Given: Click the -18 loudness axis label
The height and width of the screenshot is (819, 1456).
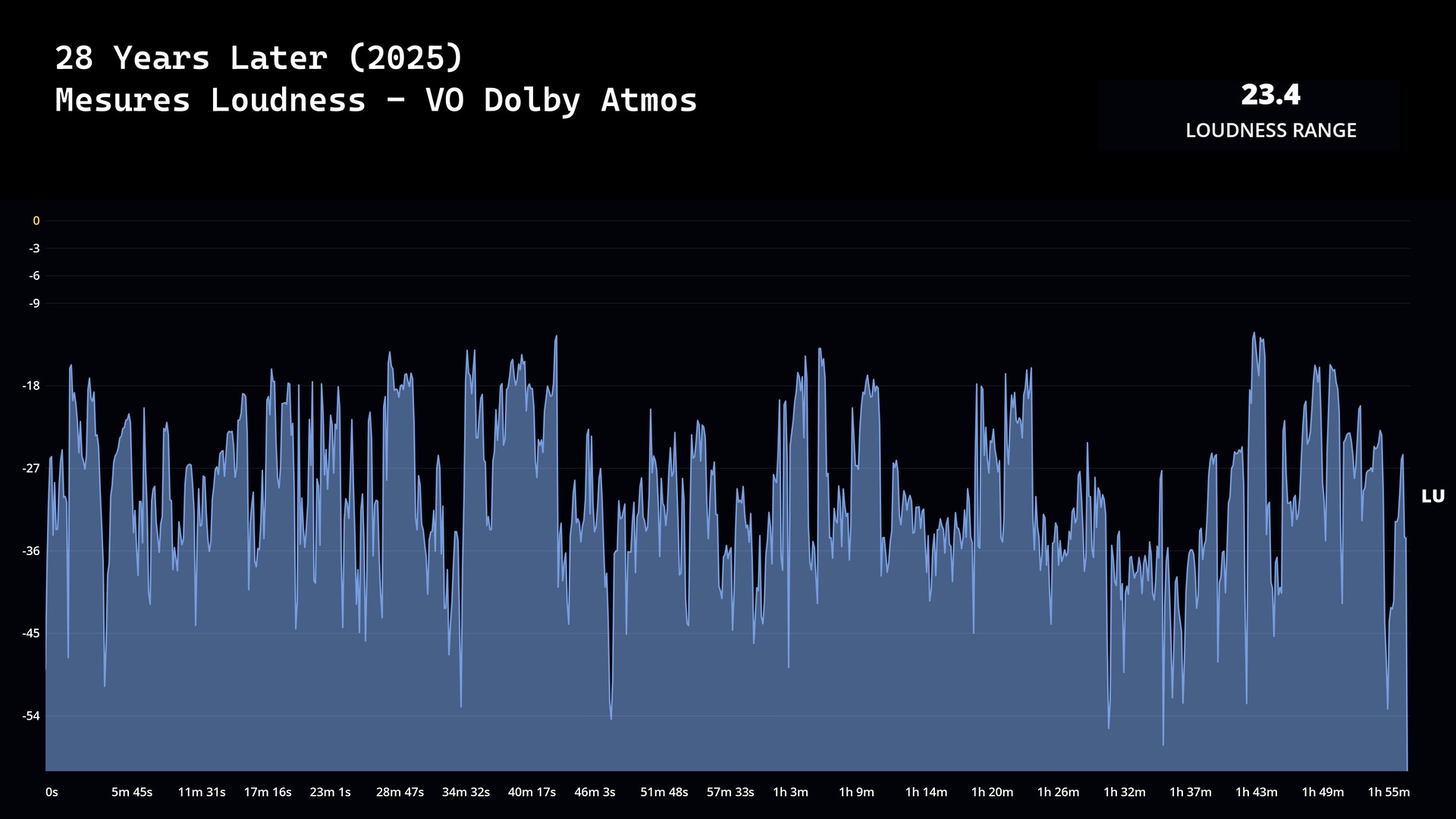Looking at the screenshot, I should point(31,386).
